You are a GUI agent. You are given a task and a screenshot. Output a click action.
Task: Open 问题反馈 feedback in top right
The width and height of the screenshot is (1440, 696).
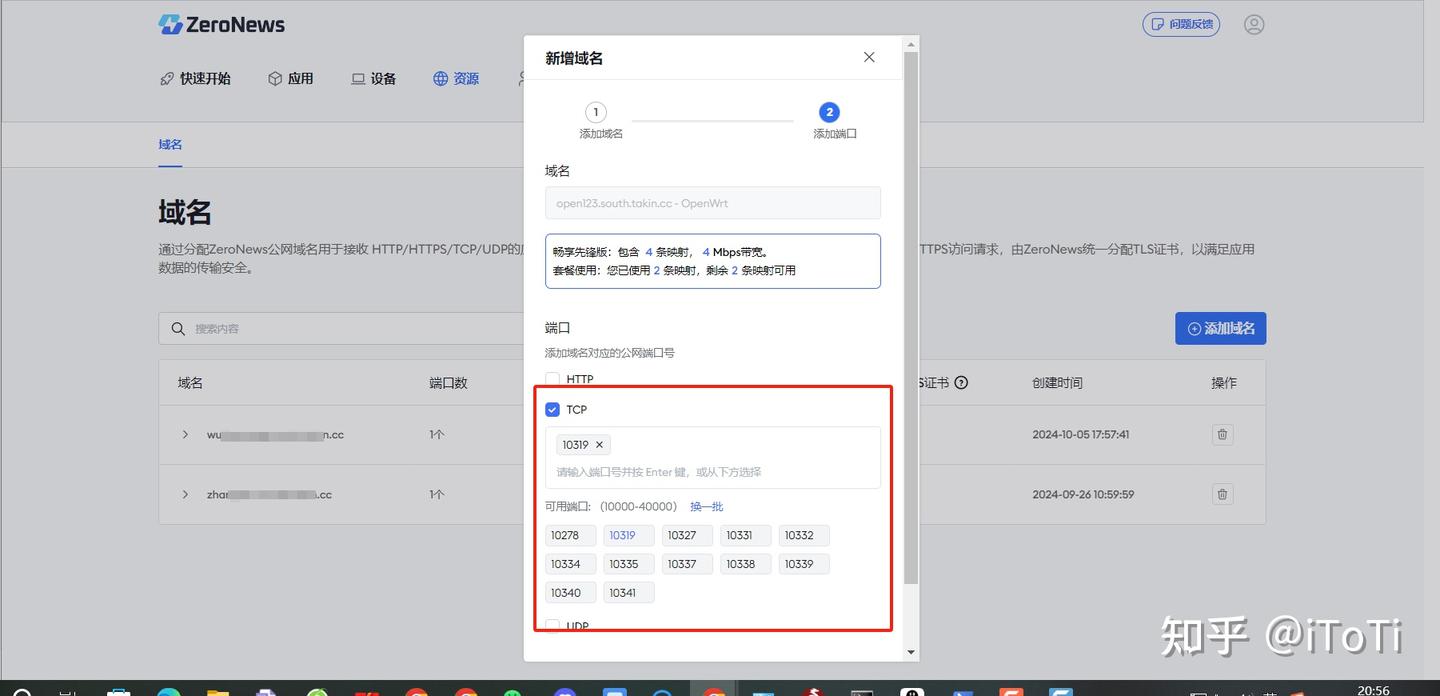point(1181,23)
